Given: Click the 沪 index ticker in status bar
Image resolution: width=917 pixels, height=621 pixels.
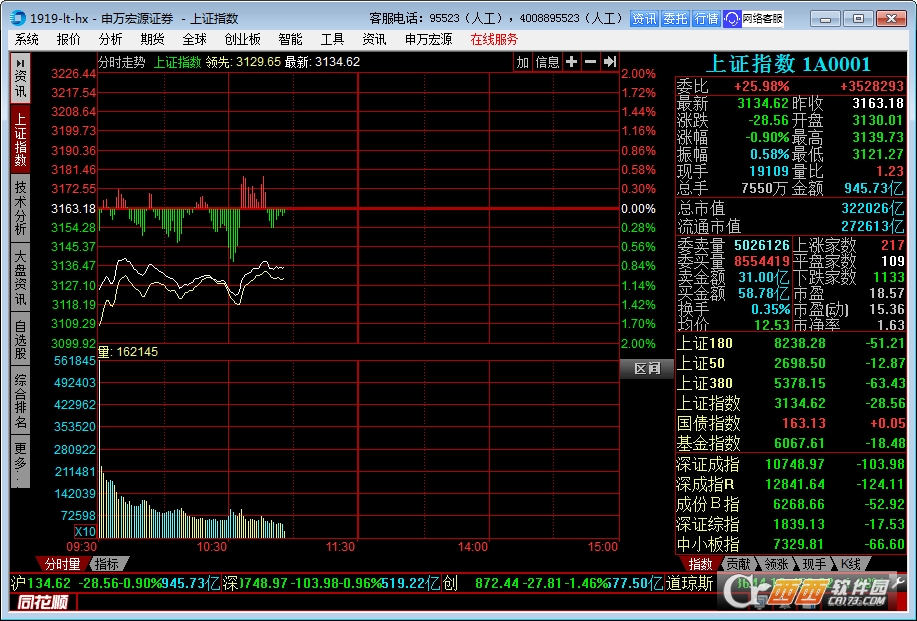Looking at the screenshot, I should tap(115, 583).
